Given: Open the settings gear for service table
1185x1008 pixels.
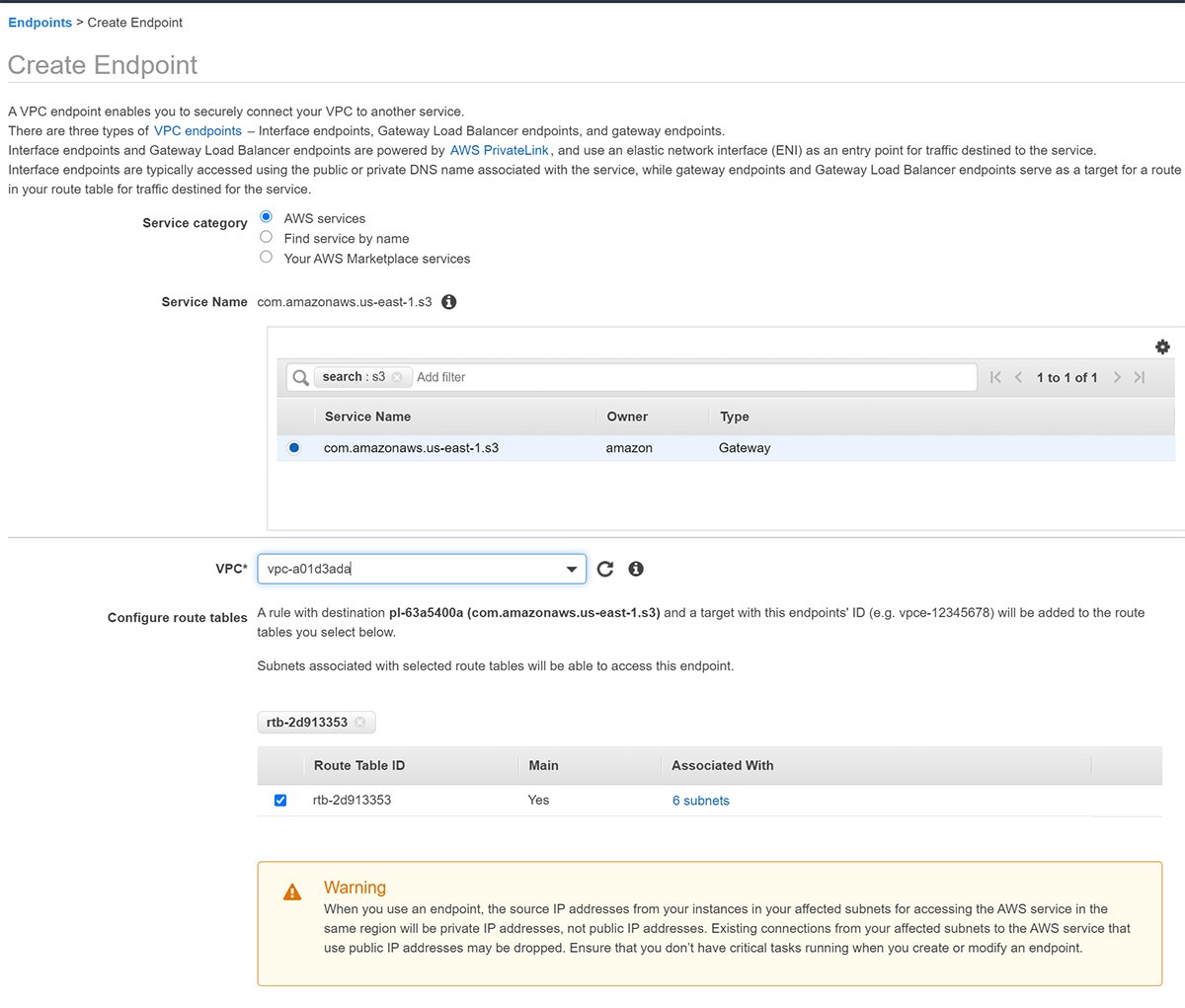Looking at the screenshot, I should (x=1162, y=347).
